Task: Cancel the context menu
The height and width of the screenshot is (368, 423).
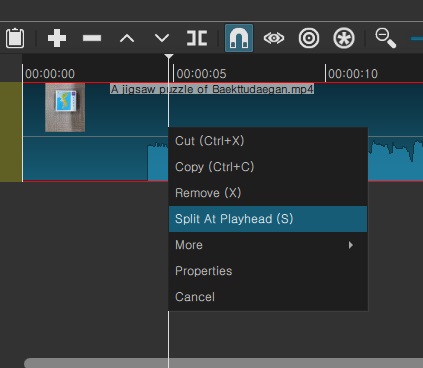Action: click(268, 297)
